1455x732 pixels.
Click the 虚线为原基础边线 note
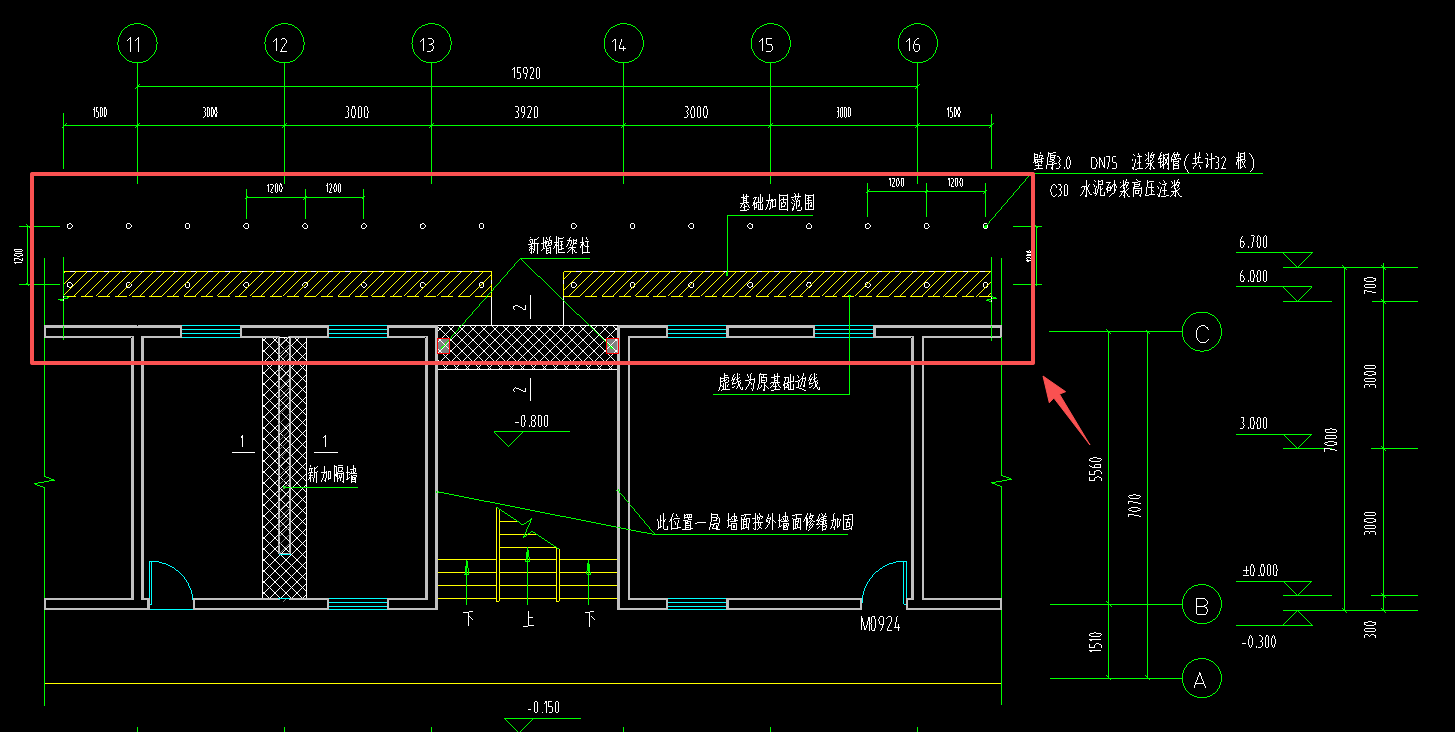pyautogui.click(x=768, y=383)
